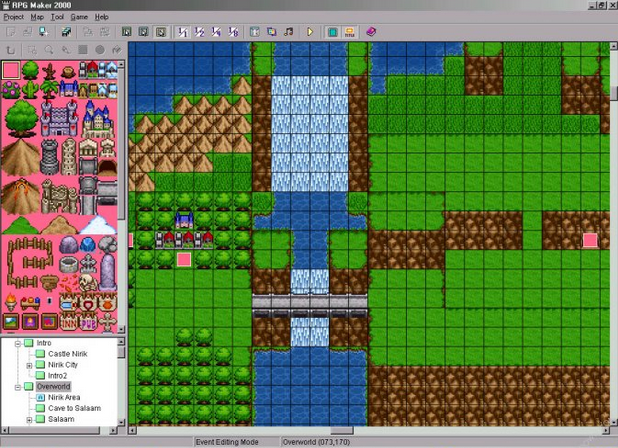Switch to Event Layer editing mode
Viewport: 618px width, 448px height.
pyautogui.click(x=161, y=32)
